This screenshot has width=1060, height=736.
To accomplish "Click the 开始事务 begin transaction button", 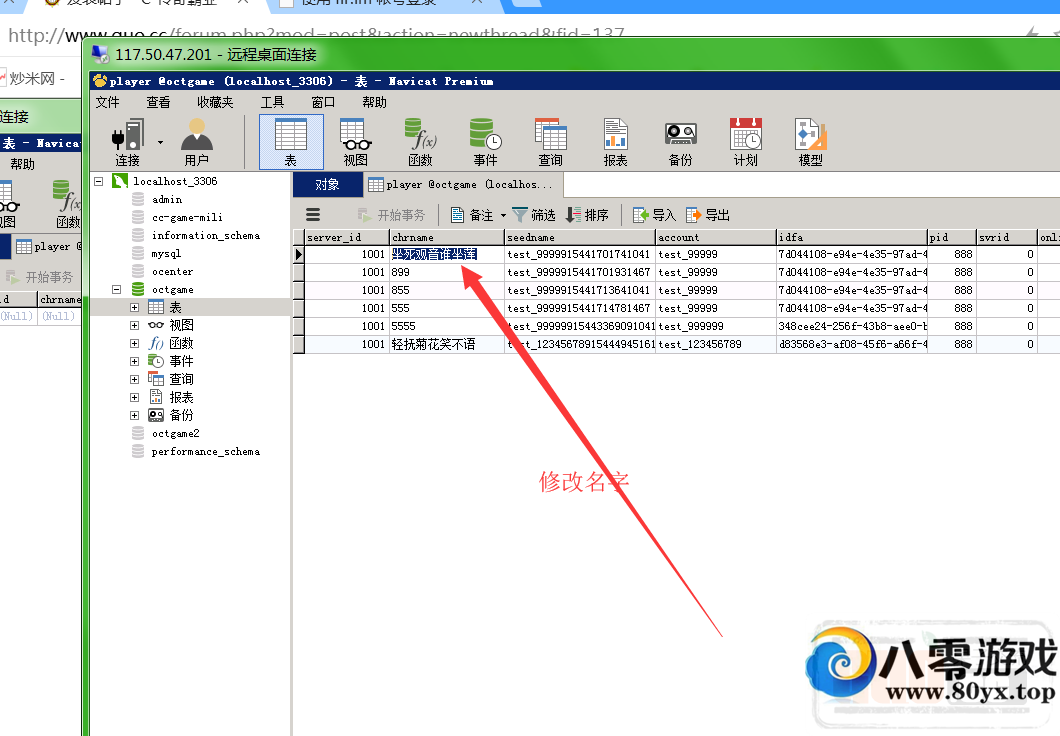I will tap(391, 215).
